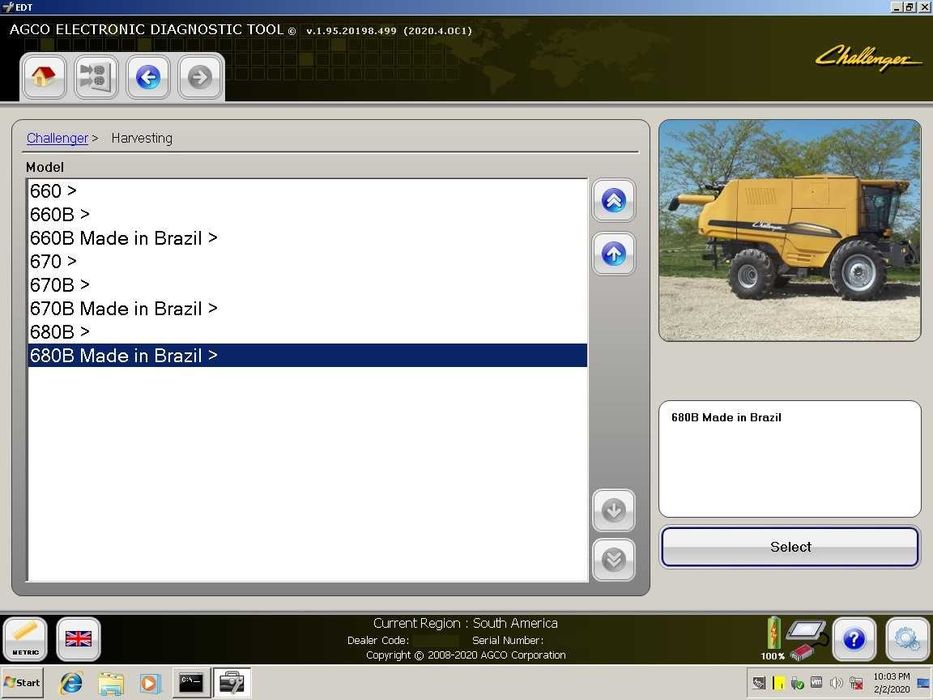Select model 670B
Image resolution: width=933 pixels, height=700 pixels.
click(307, 285)
